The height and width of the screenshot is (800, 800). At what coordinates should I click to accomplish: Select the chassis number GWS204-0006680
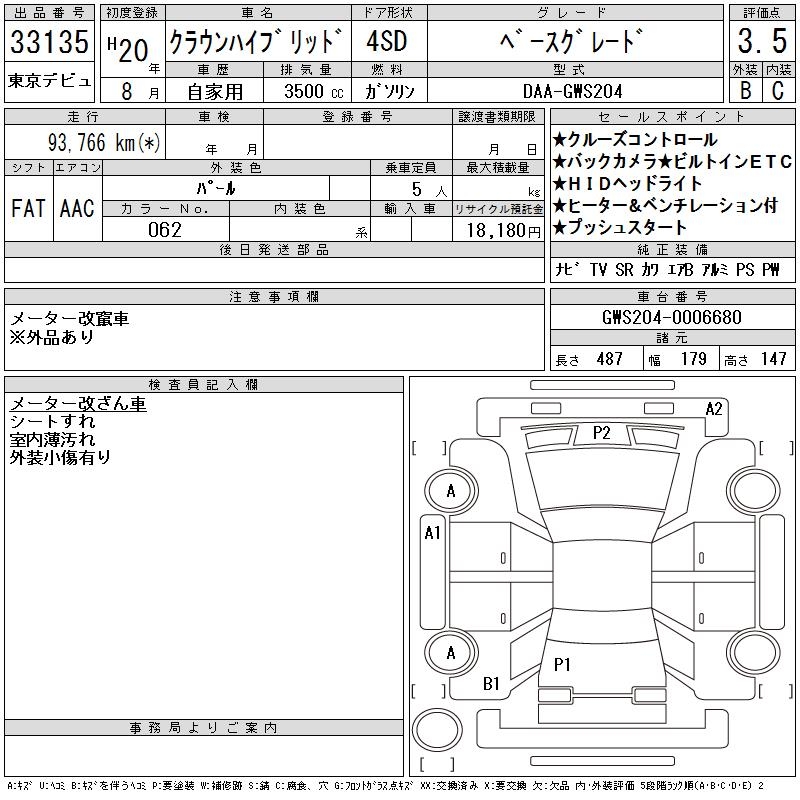(672, 317)
